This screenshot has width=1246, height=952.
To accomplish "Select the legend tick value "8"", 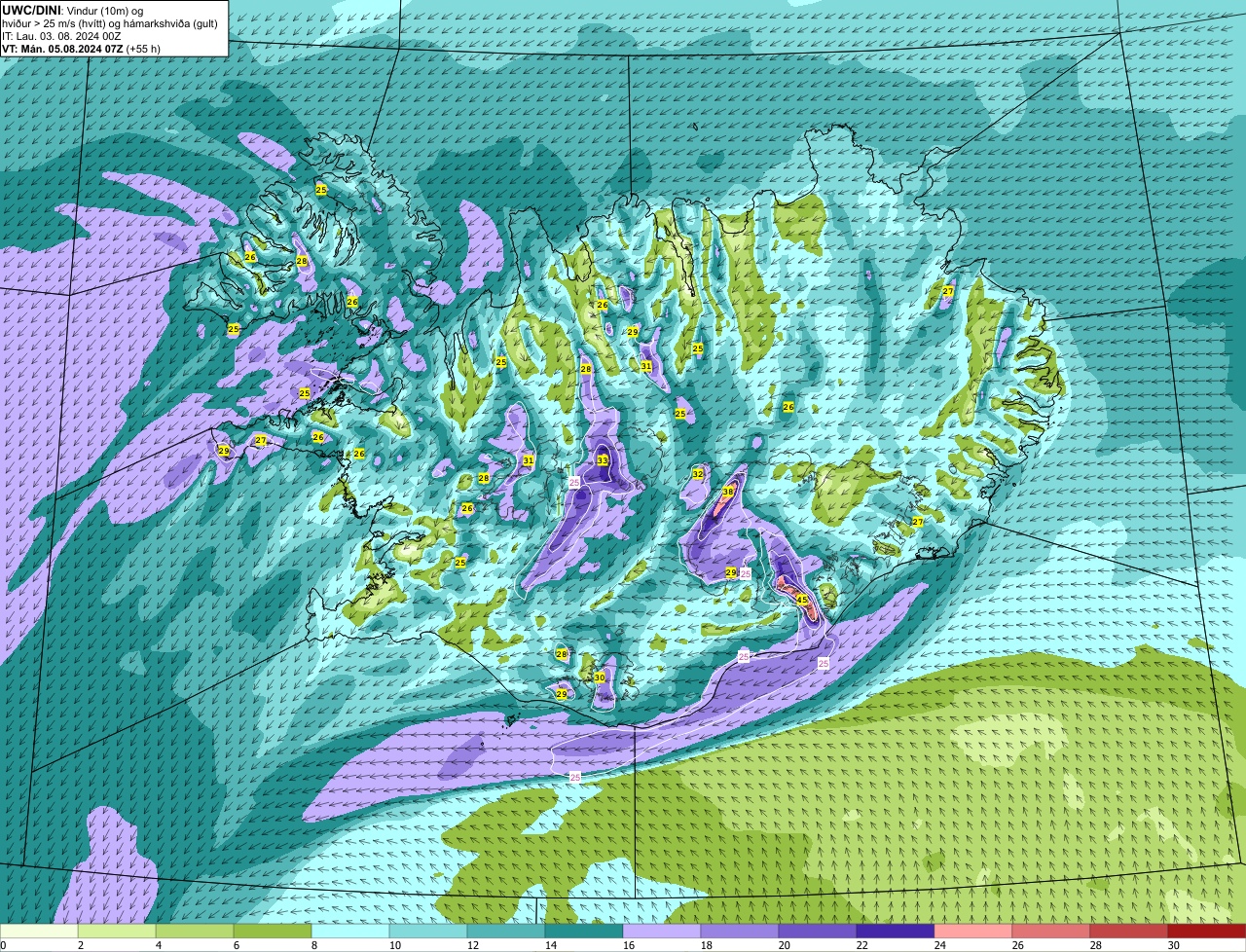I will [314, 945].
